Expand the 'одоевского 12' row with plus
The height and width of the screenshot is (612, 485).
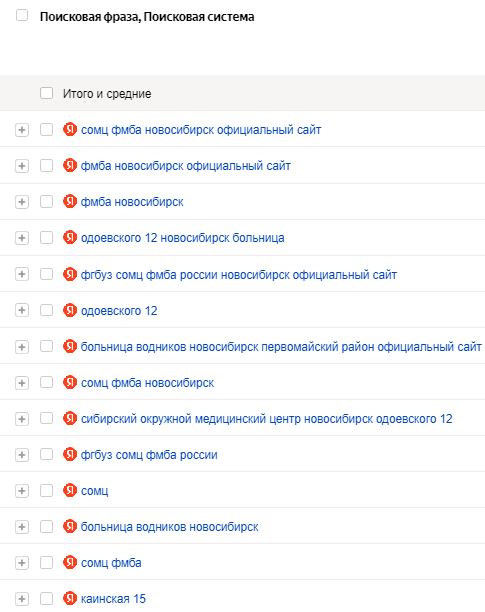(22, 310)
